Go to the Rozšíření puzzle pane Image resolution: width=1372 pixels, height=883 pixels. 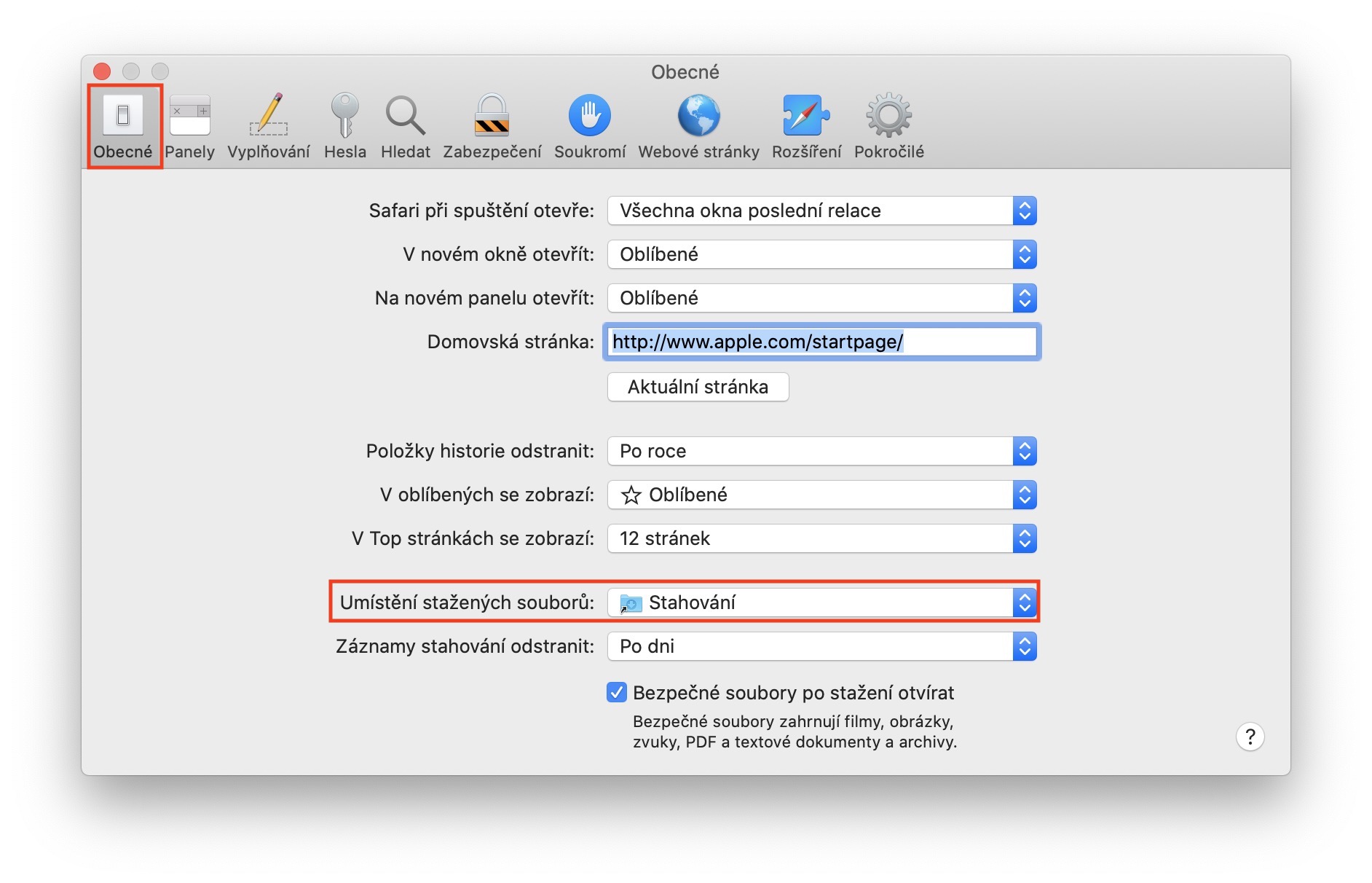click(x=807, y=127)
